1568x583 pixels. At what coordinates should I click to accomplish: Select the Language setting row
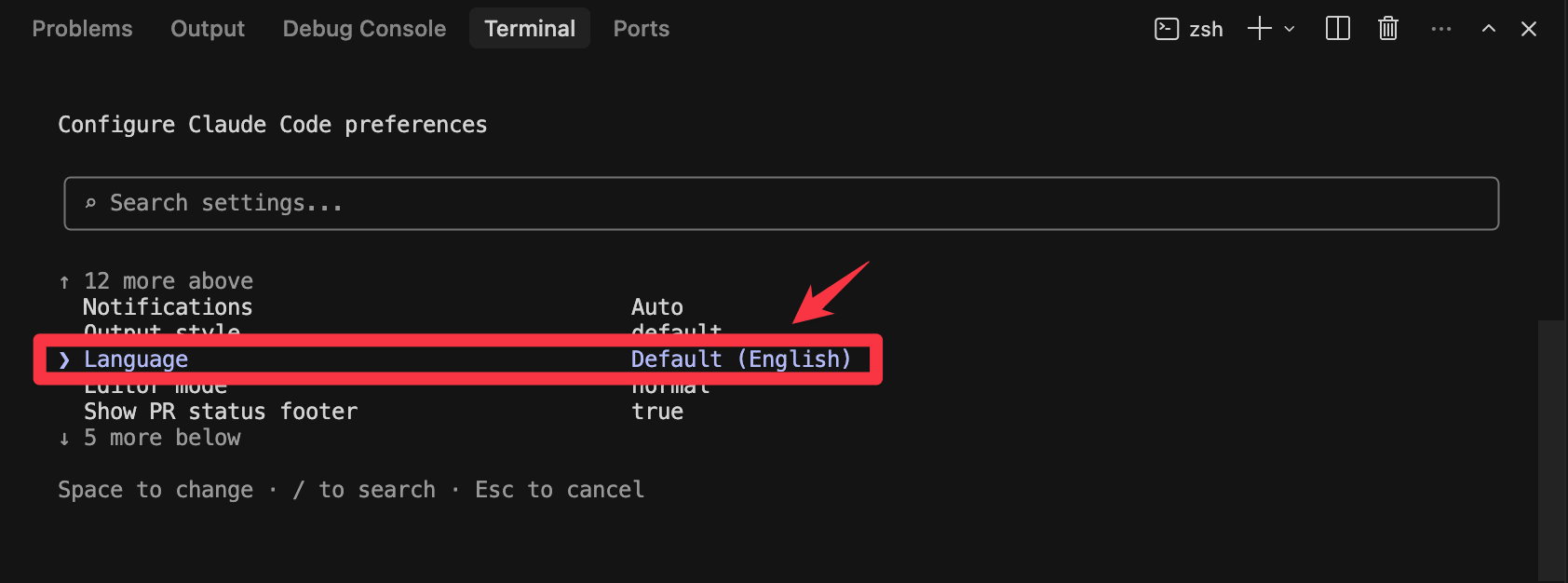pyautogui.click(x=136, y=359)
